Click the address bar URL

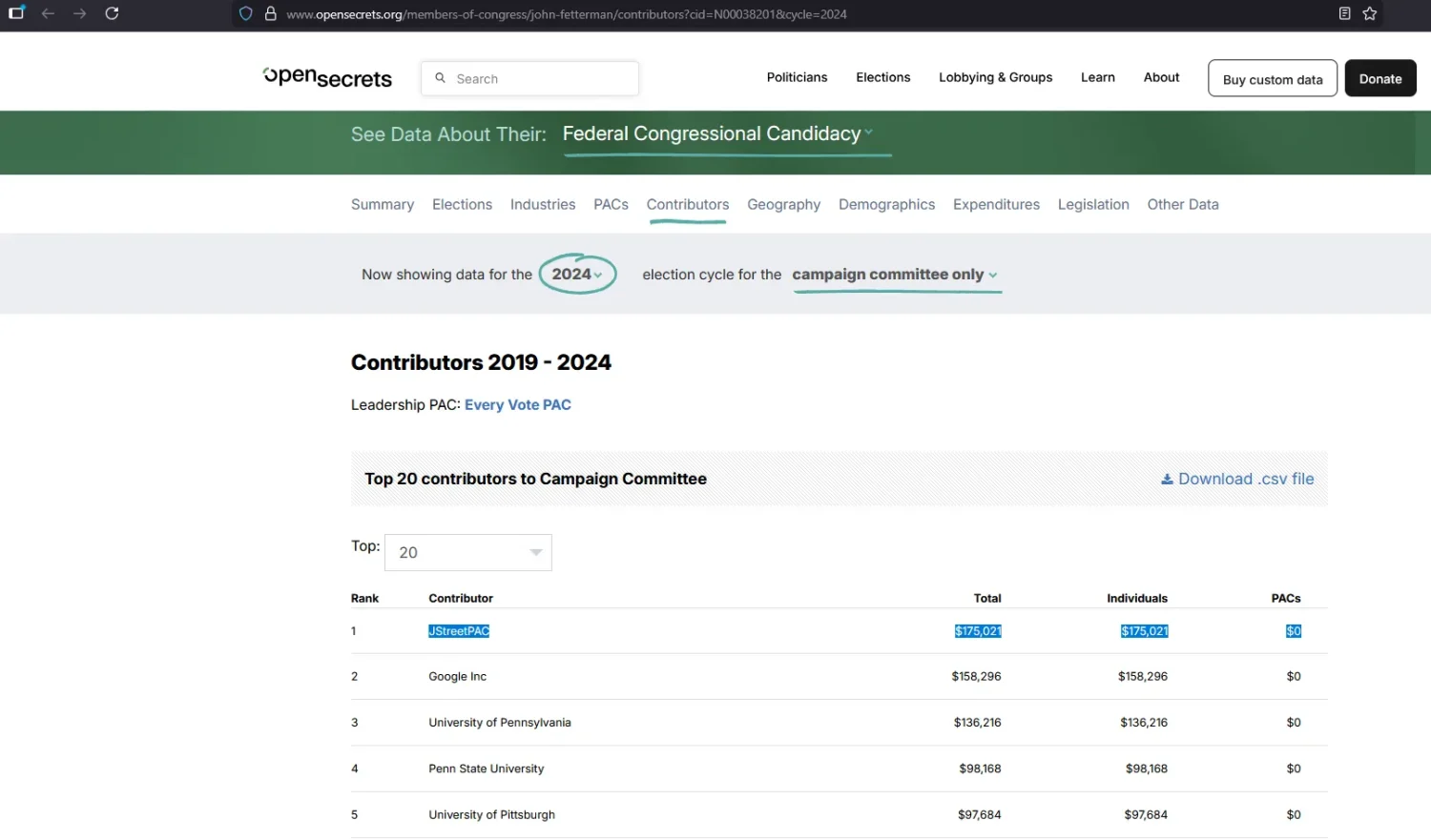[x=566, y=14]
